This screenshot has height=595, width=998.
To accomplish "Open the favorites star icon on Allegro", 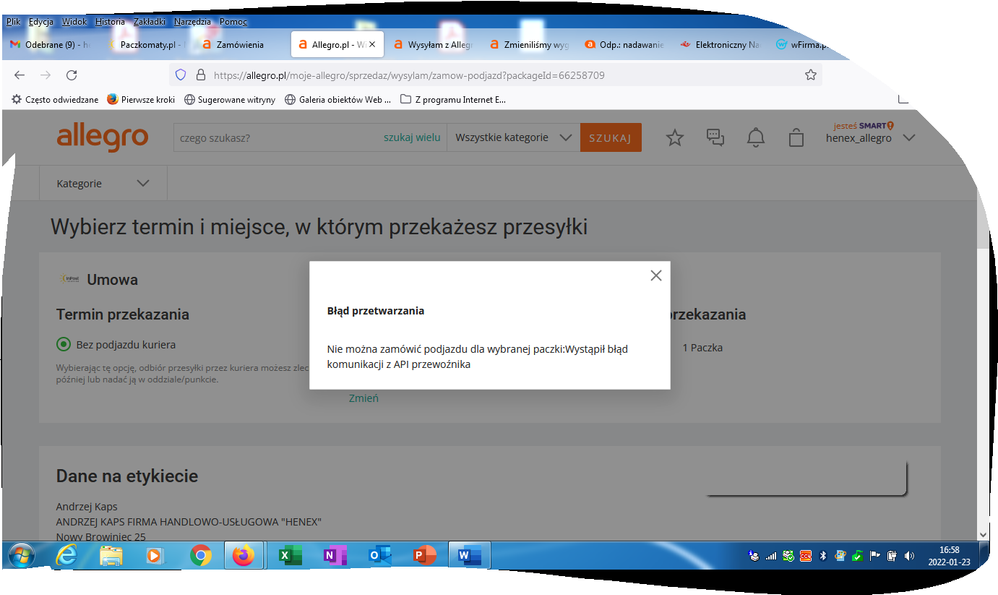I will (675, 138).
